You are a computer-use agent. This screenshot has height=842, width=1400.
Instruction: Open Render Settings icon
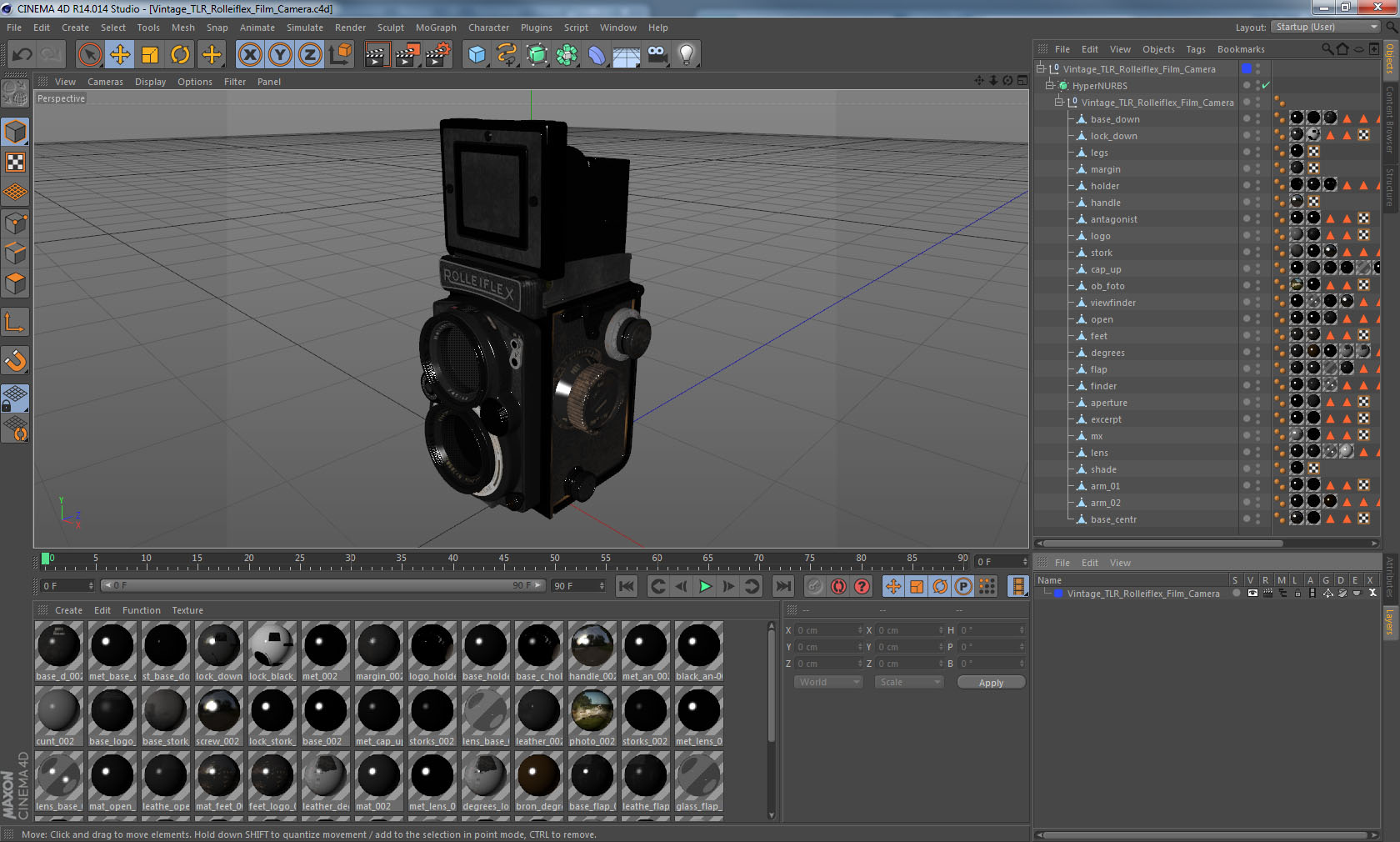(x=438, y=55)
